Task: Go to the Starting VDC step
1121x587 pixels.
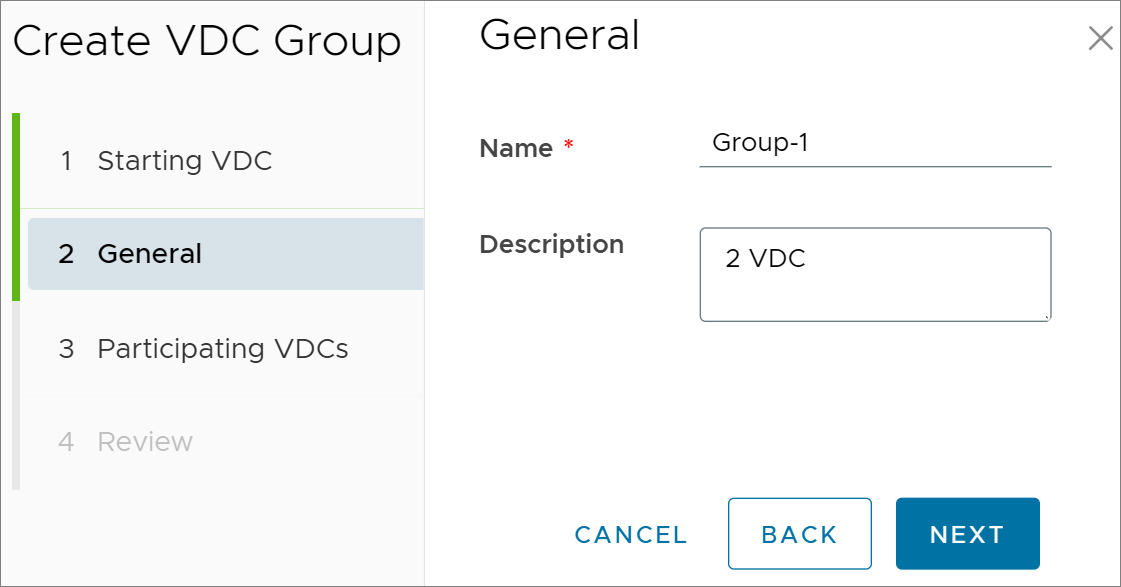Action: click(222, 161)
